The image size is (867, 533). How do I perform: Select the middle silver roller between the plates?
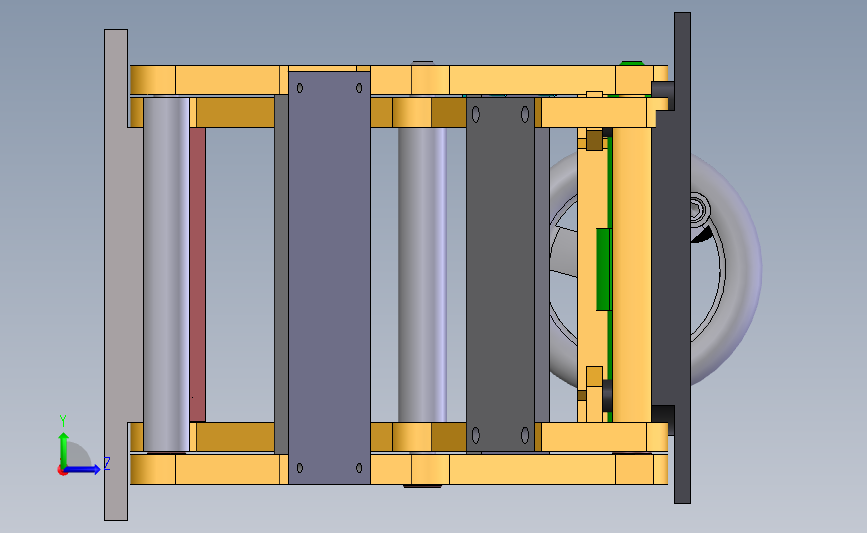(422, 275)
